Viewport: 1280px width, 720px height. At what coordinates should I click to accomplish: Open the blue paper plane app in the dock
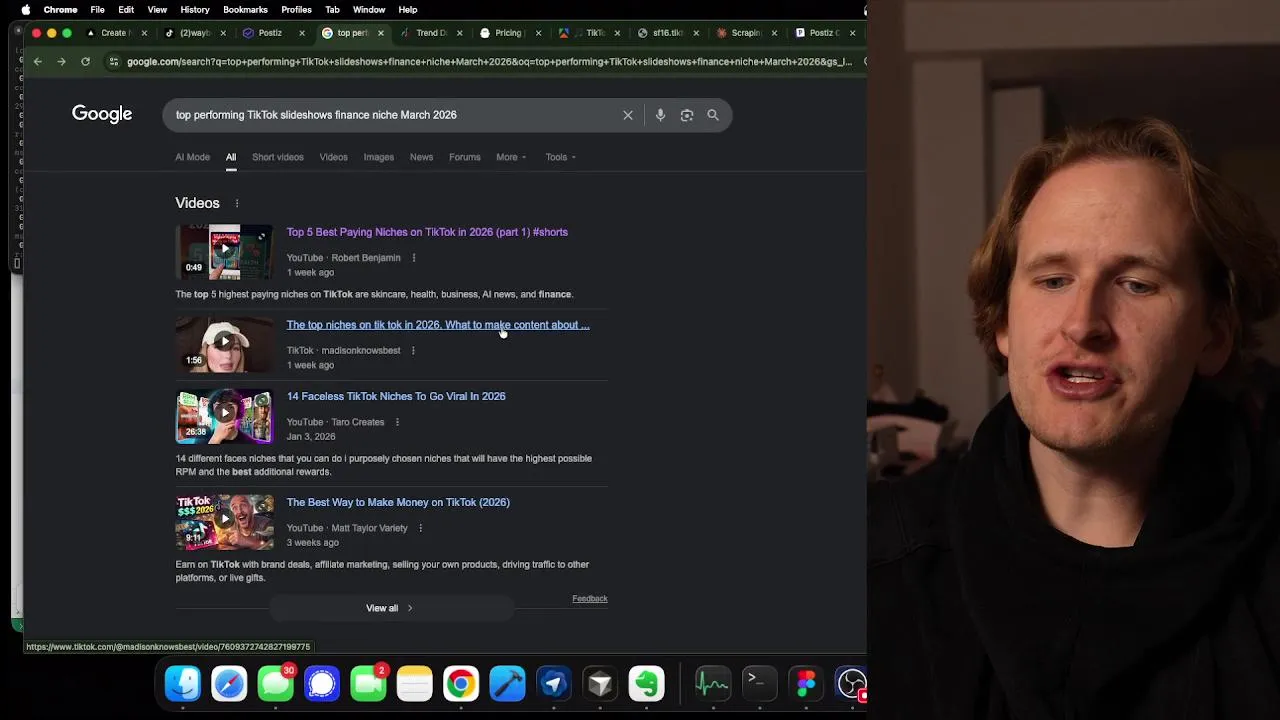click(554, 684)
